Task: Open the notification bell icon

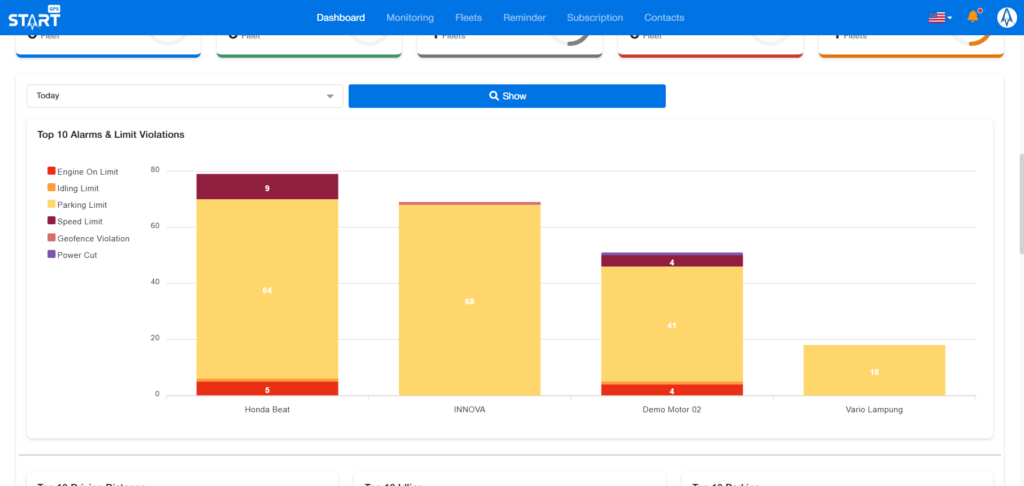Action: (972, 17)
